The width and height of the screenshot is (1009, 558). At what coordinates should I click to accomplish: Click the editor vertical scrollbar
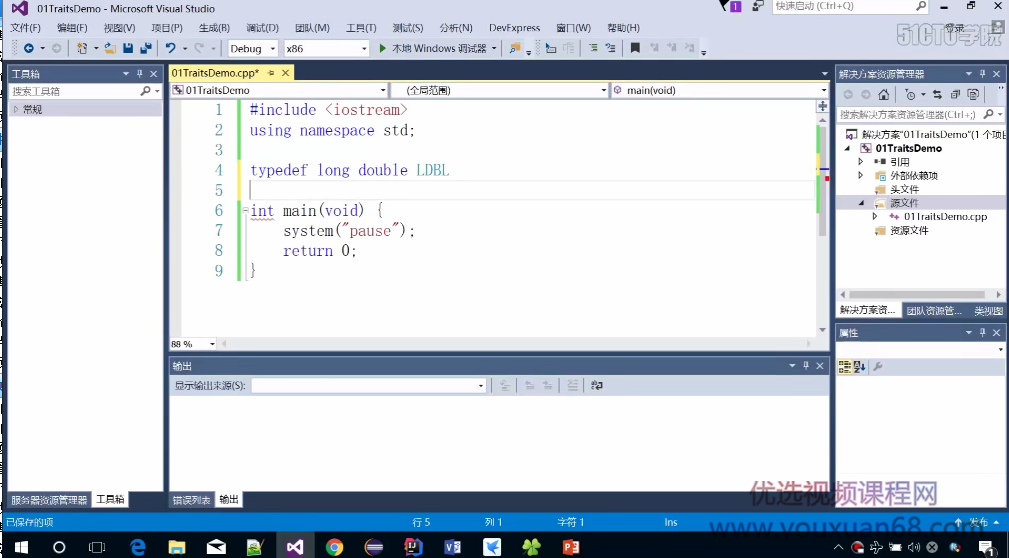click(x=823, y=180)
